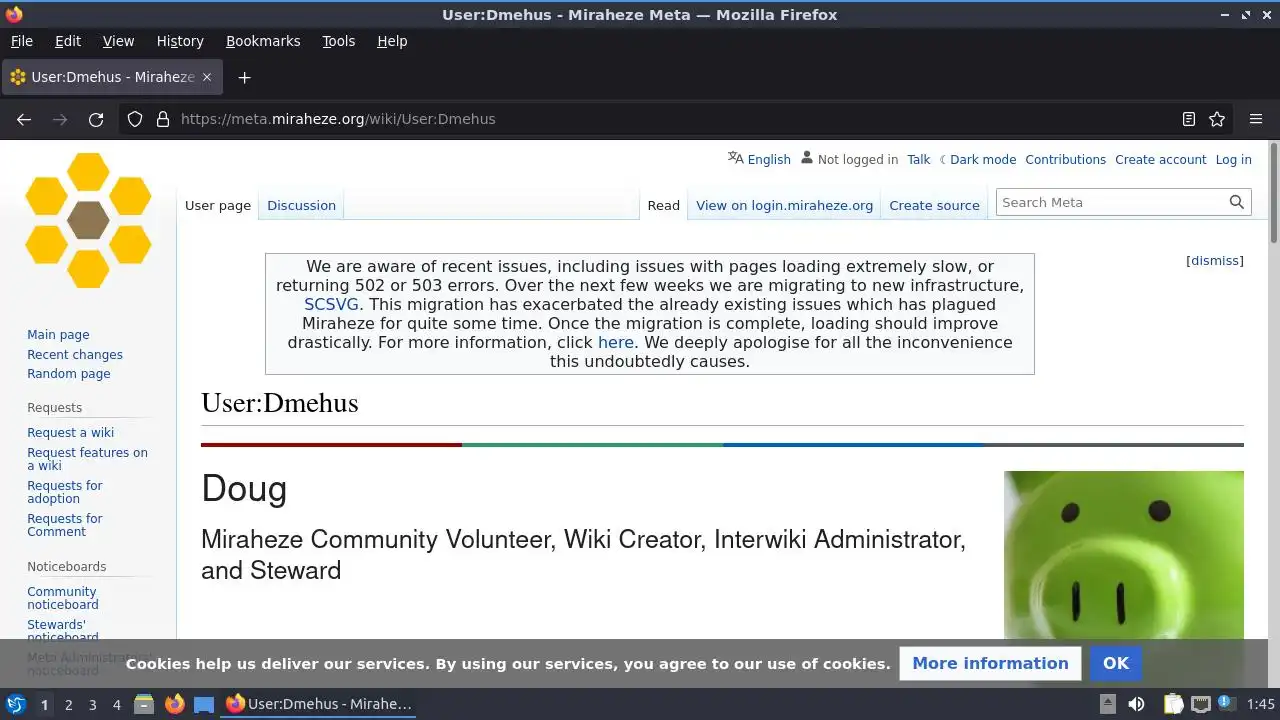Open the Tools menu
The height and width of the screenshot is (720, 1280).
pos(338,41)
